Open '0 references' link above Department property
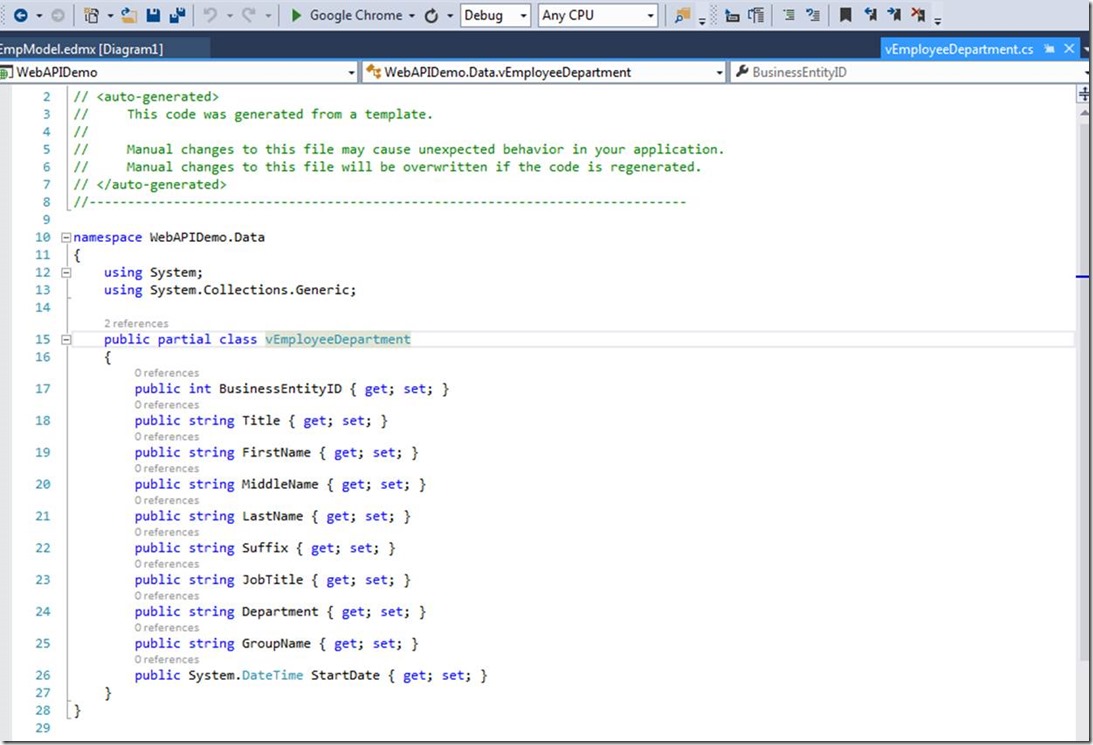Viewport: 1093px width, 745px height. tap(167, 596)
